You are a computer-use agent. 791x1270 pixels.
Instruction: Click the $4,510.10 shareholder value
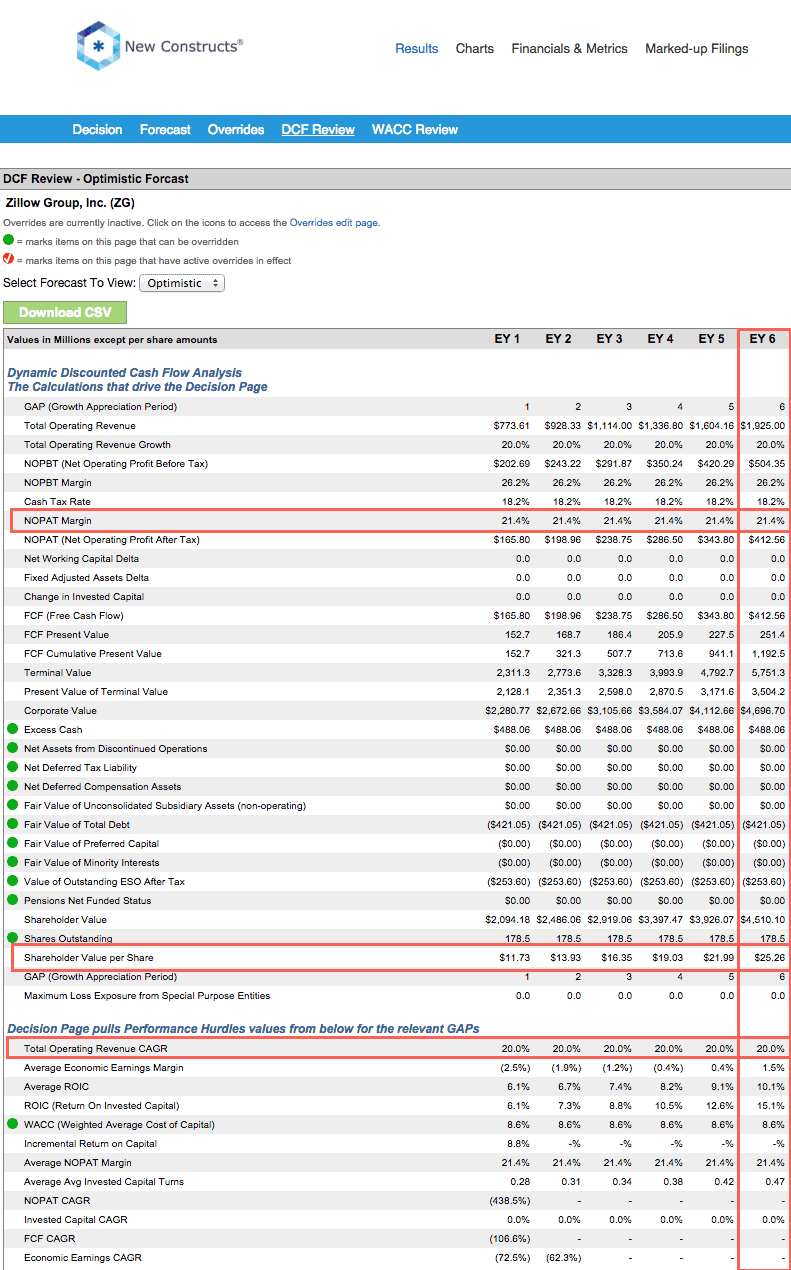point(763,919)
